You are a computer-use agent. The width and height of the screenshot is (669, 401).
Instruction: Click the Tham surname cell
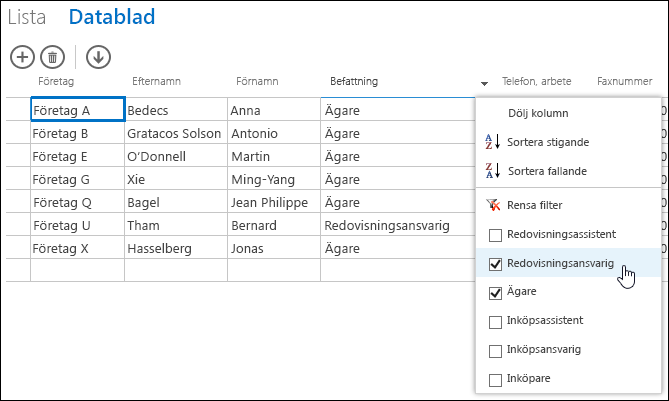(x=176, y=225)
